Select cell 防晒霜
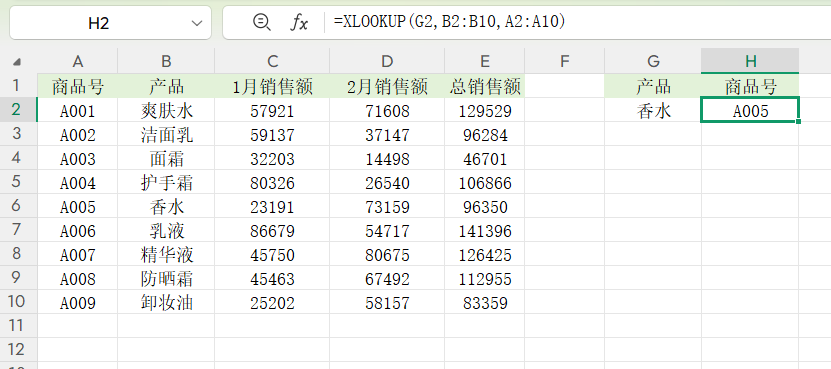831x369 pixels. coord(166,278)
